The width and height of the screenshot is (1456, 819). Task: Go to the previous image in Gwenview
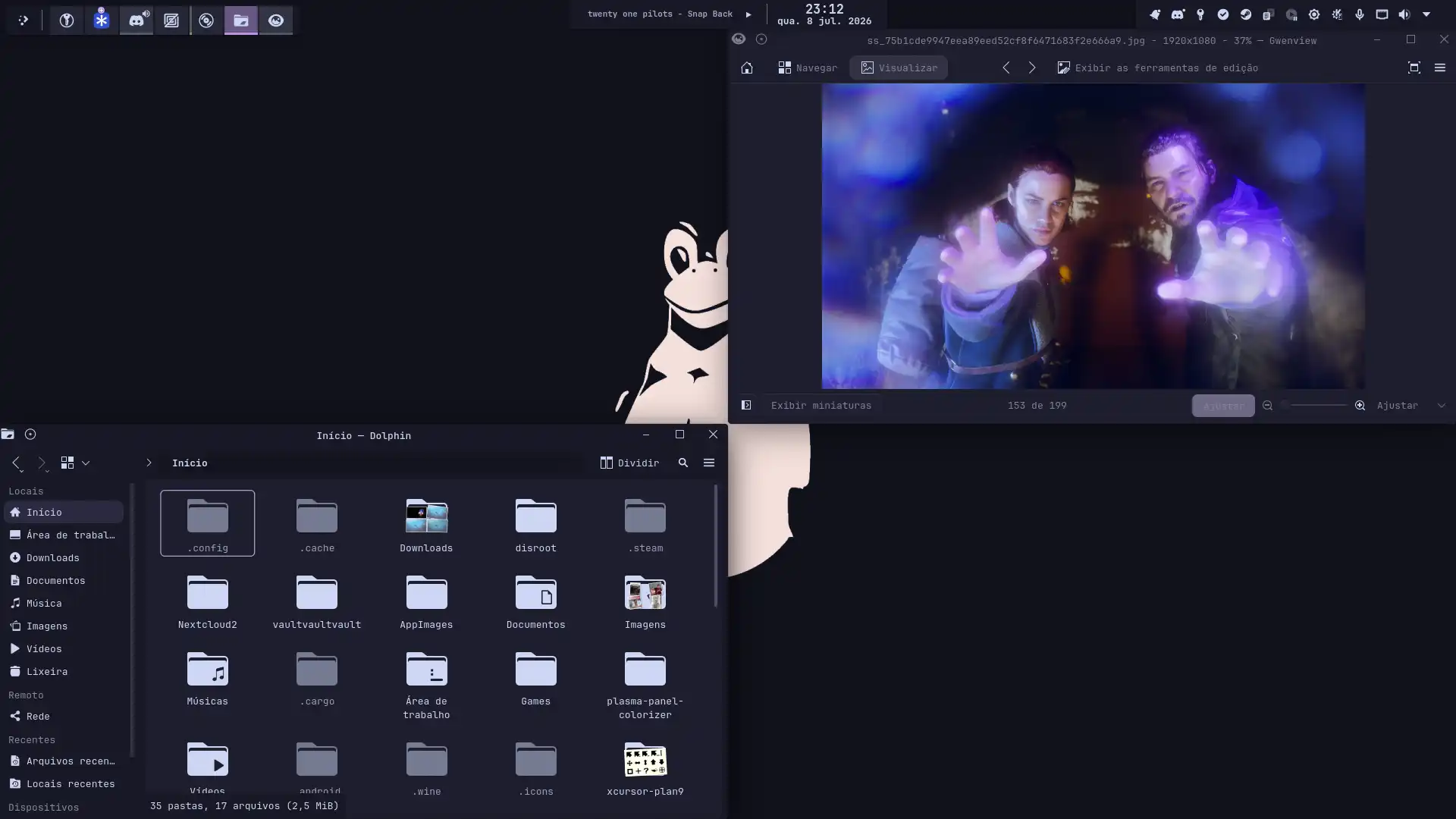[x=1006, y=67]
